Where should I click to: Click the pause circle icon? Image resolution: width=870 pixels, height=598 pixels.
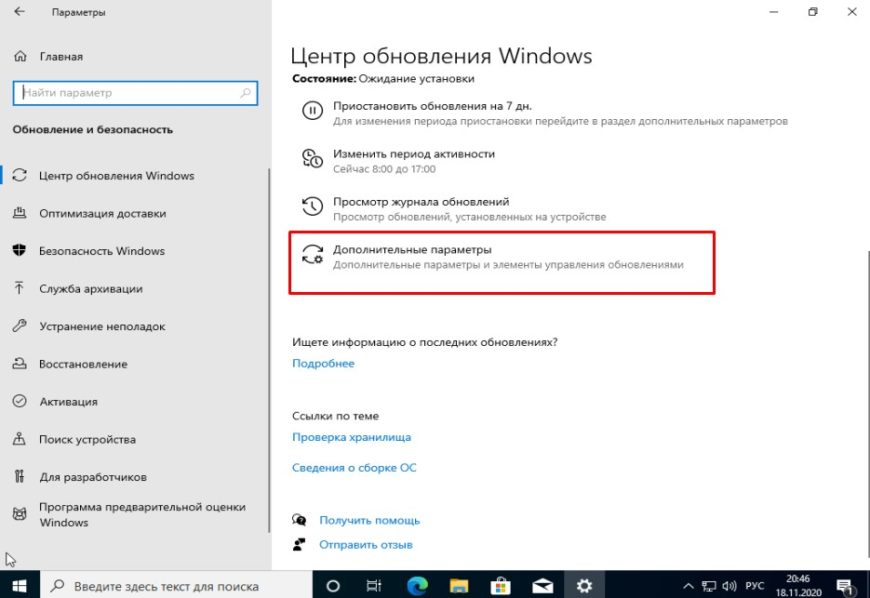[x=312, y=110]
